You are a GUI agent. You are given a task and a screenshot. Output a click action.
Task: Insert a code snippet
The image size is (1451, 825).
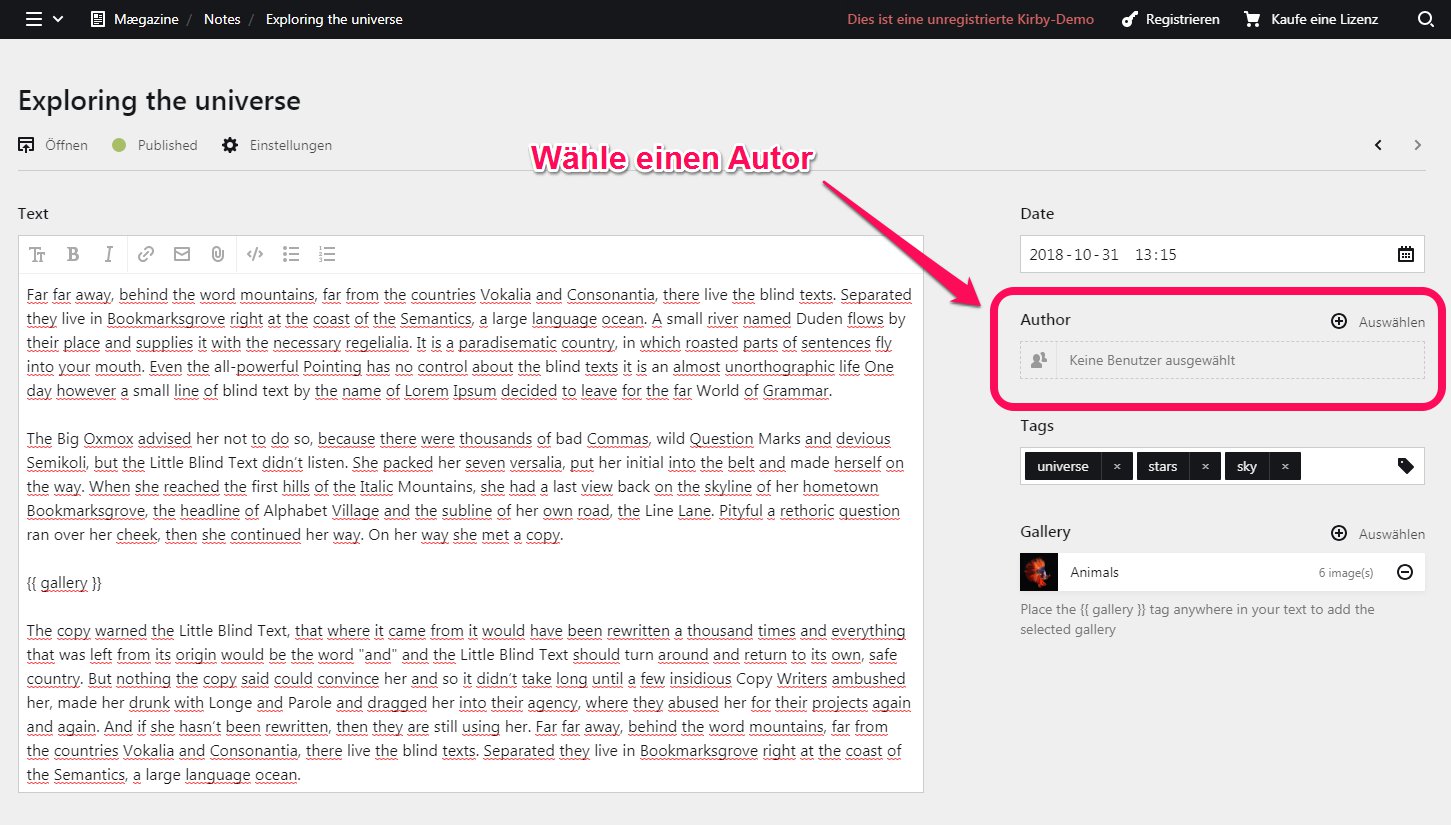255,254
